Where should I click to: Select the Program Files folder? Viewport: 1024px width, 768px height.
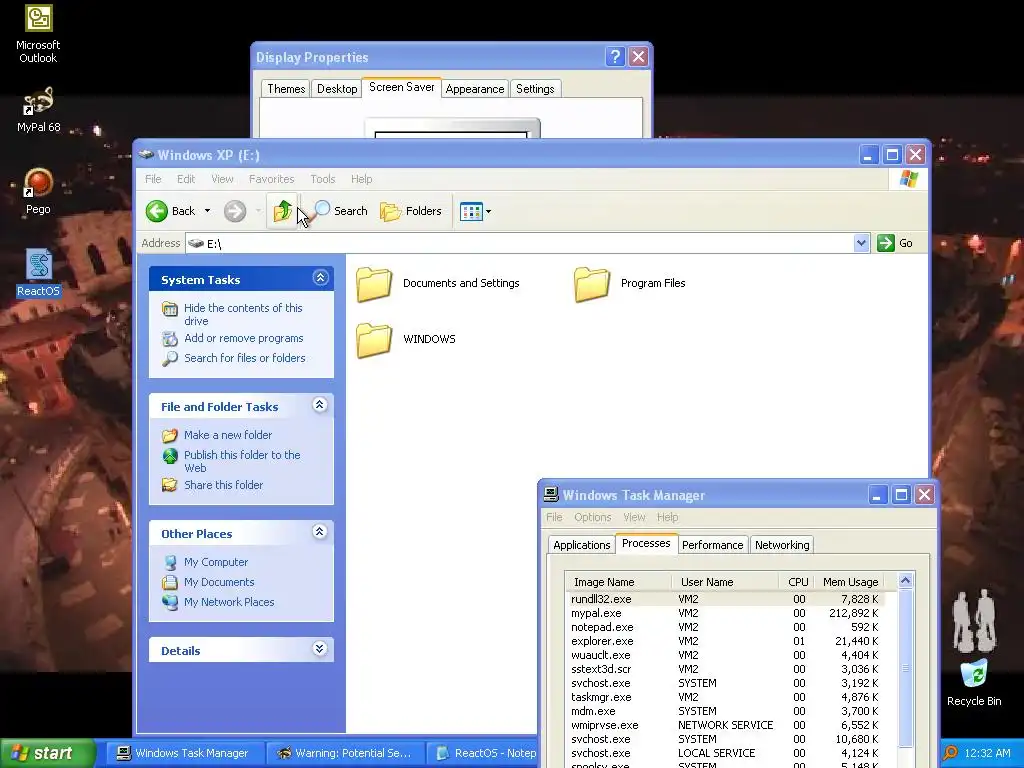[x=630, y=283]
